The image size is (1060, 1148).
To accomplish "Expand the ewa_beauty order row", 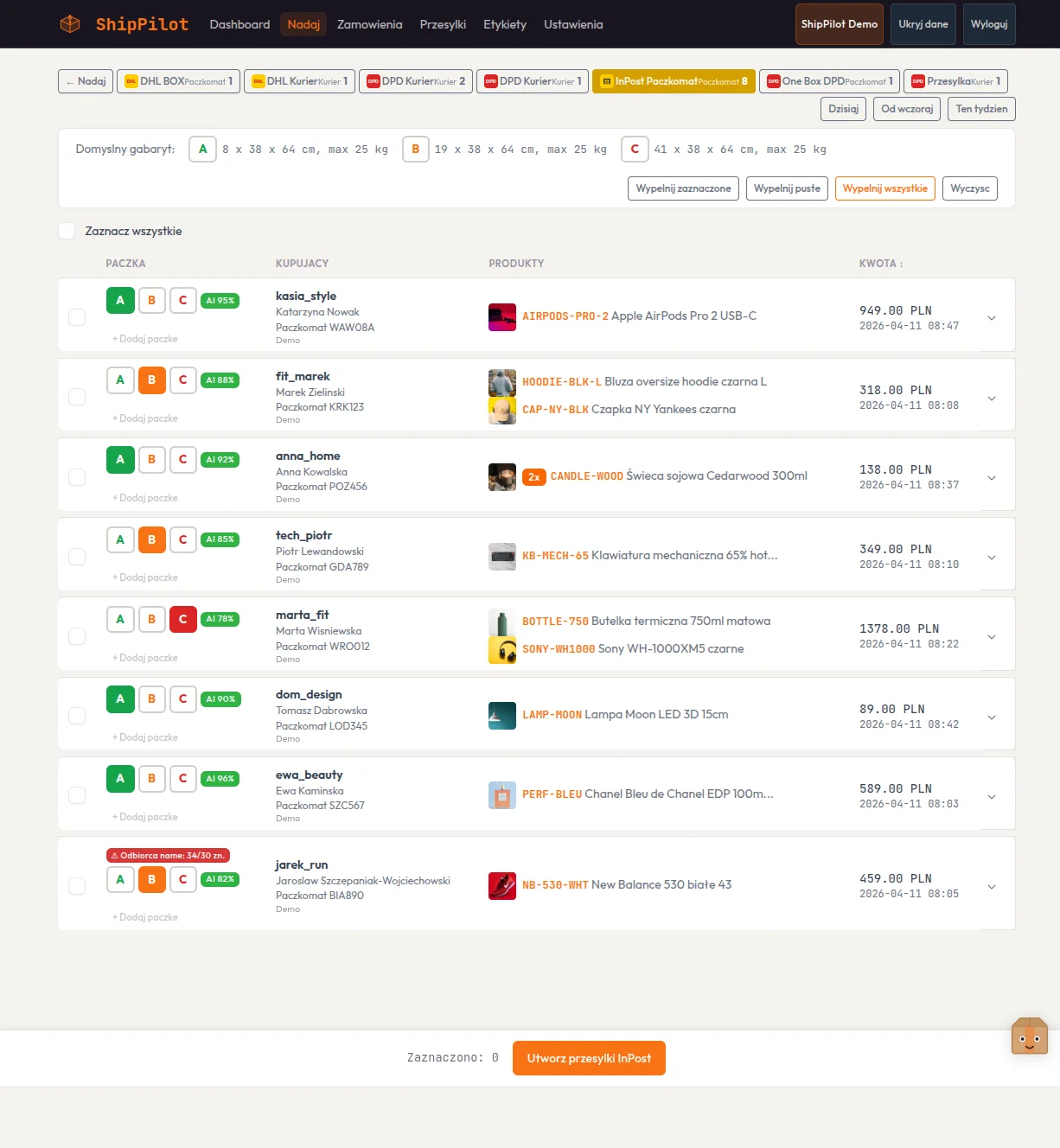I will [992, 797].
